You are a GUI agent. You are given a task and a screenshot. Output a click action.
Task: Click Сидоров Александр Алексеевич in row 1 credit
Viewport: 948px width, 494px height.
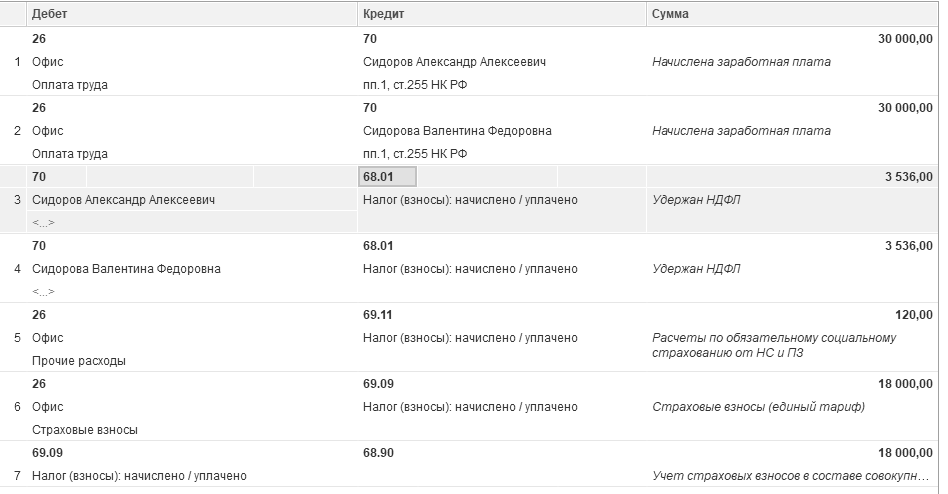pyautogui.click(x=454, y=62)
